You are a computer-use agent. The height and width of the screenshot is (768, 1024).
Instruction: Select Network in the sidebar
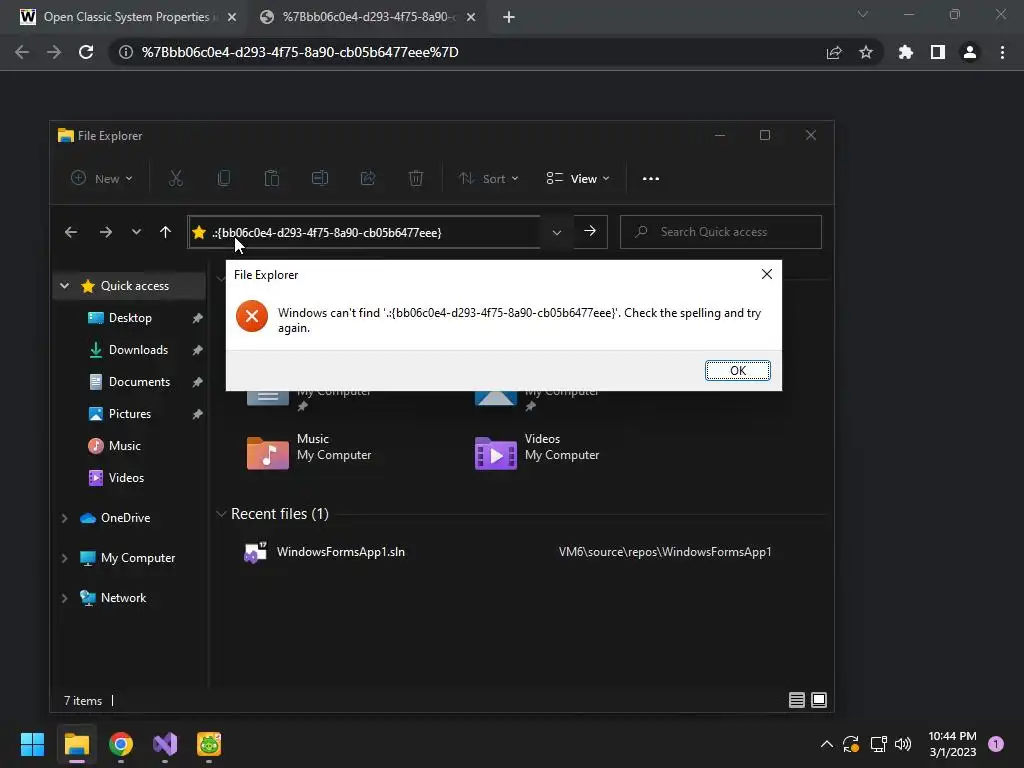click(x=123, y=598)
